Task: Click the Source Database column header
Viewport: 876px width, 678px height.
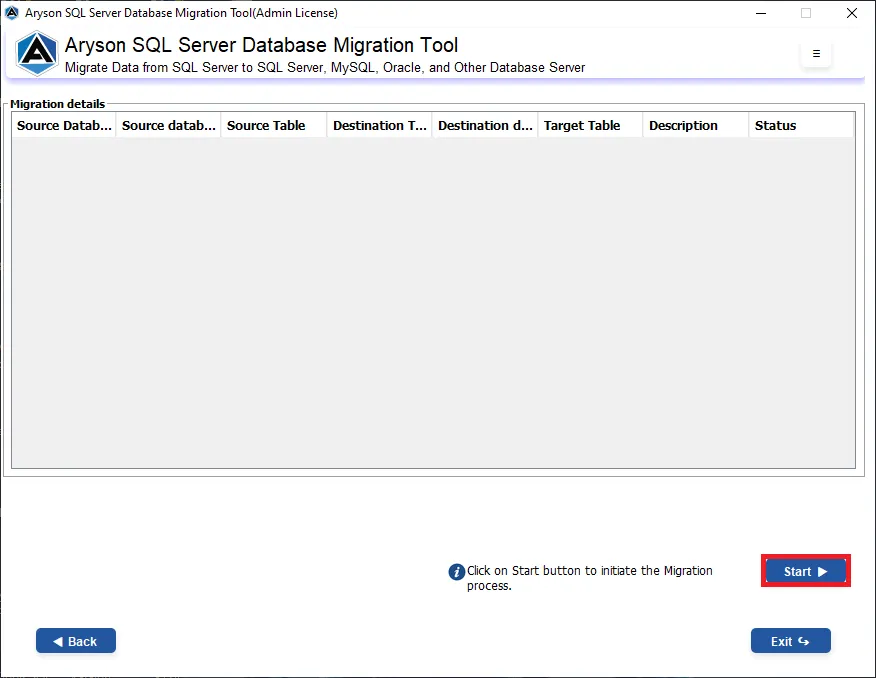Action: [62, 125]
